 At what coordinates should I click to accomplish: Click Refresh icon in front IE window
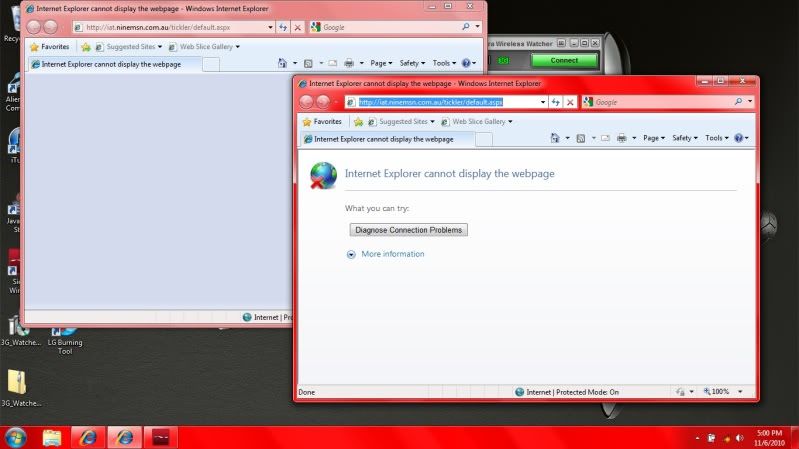point(555,102)
